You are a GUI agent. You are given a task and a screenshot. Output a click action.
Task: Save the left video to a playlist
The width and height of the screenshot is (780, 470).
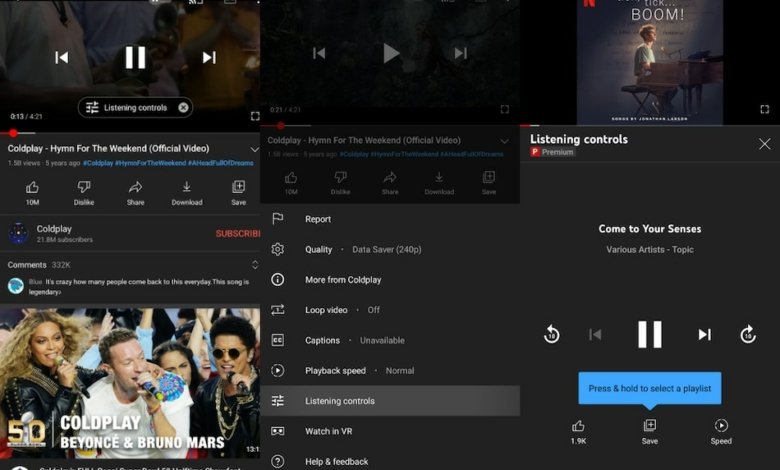point(238,193)
